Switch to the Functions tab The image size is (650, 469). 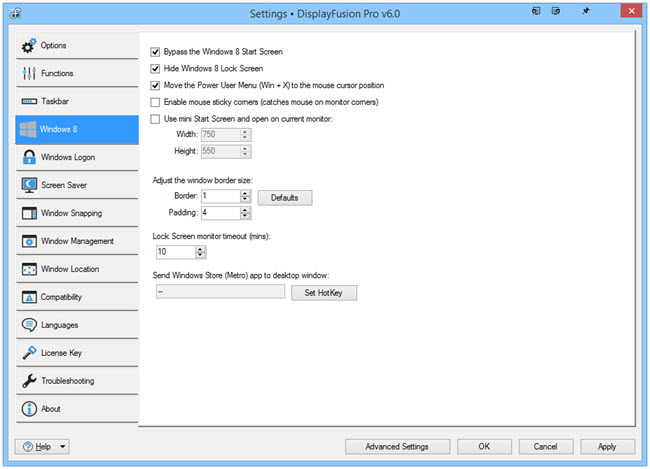click(77, 73)
